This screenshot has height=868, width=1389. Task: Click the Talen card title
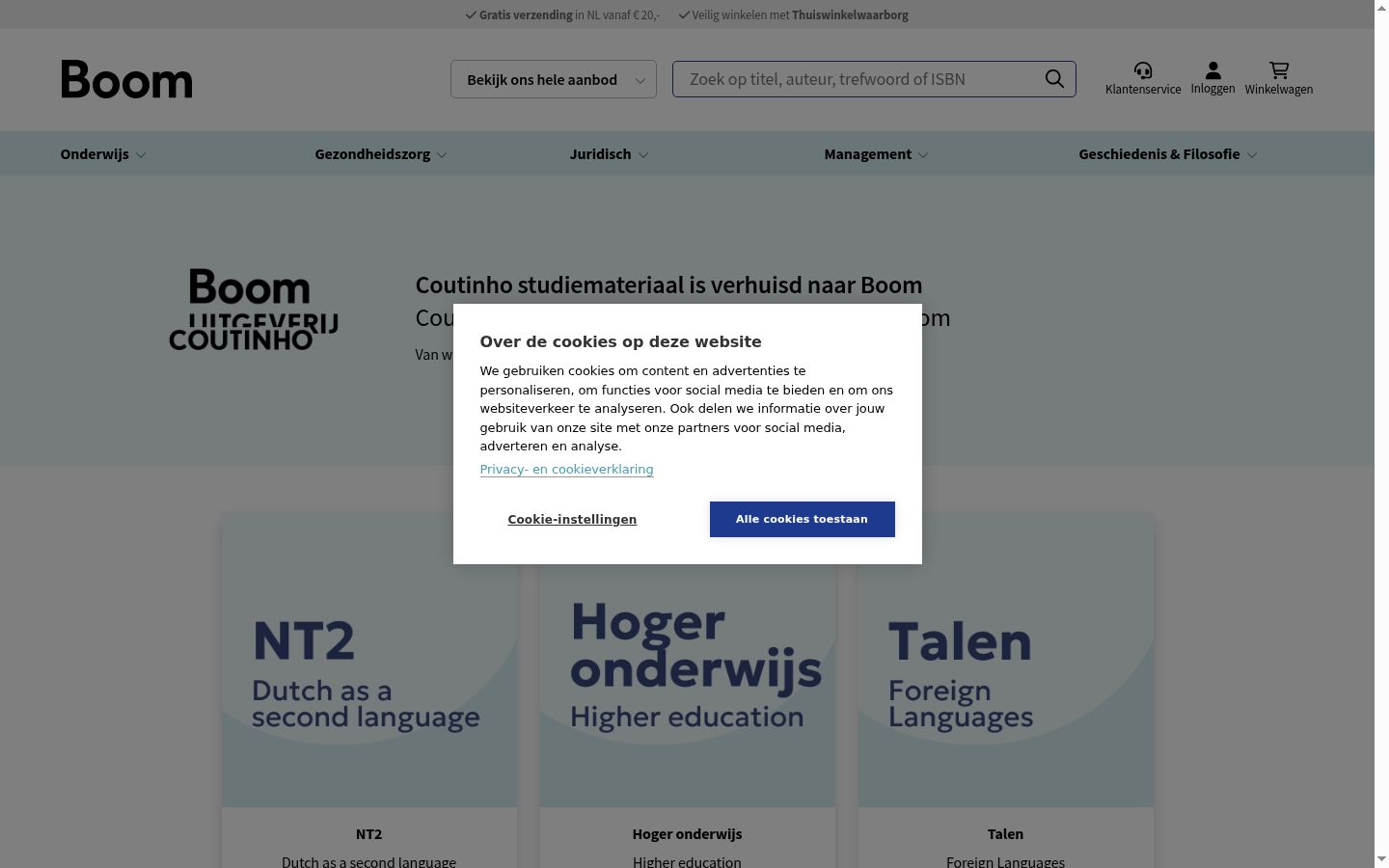tap(1005, 834)
